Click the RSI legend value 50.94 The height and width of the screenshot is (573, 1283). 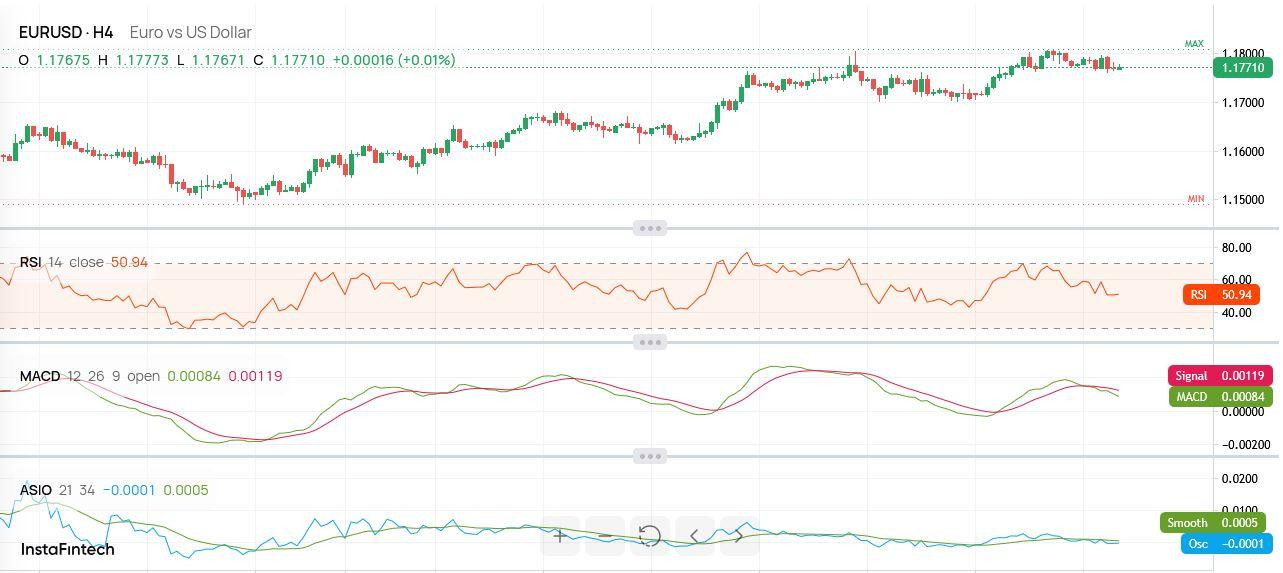click(129, 262)
